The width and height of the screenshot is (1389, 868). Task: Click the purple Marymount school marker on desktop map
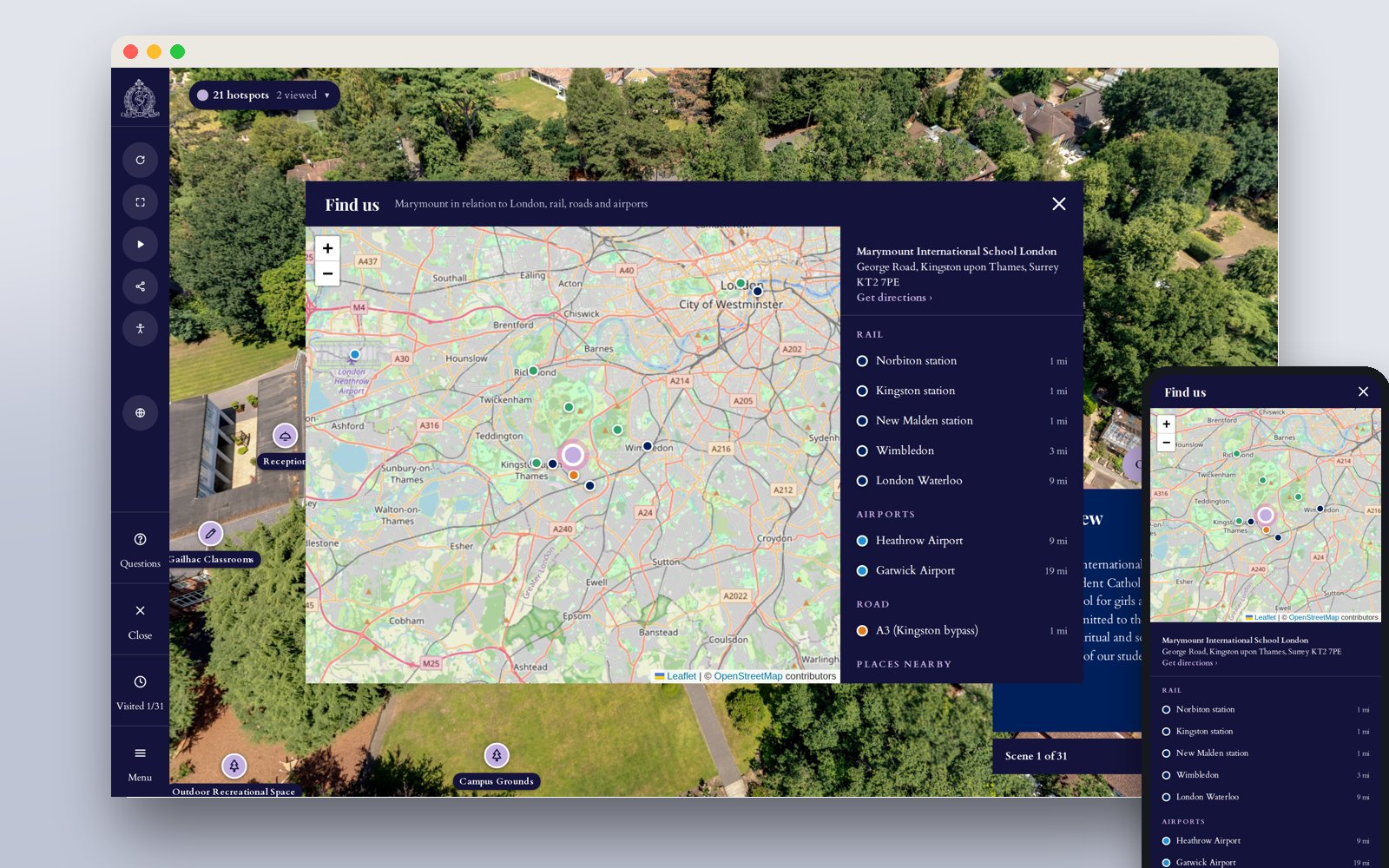coord(573,455)
